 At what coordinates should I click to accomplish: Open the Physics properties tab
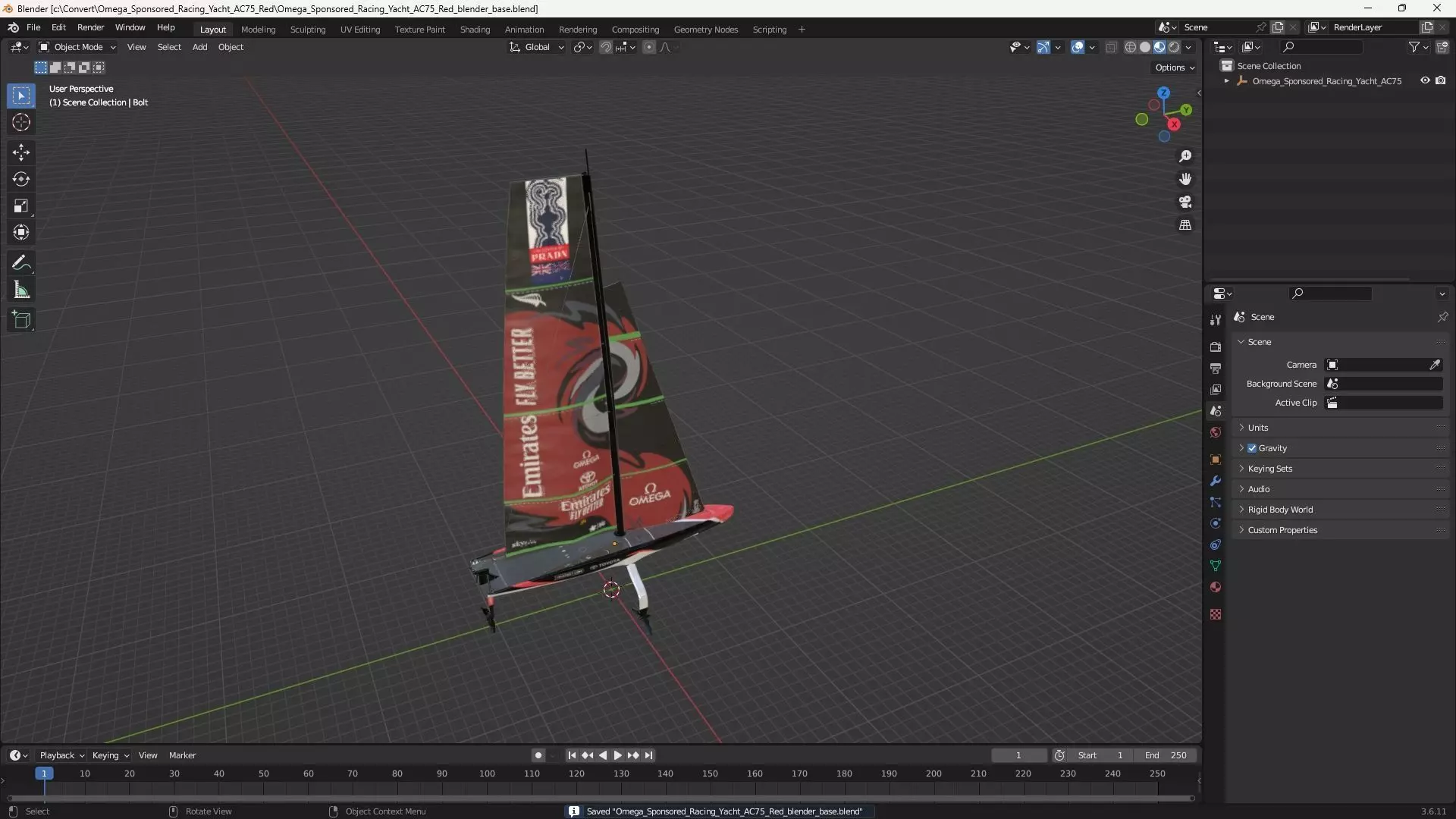click(1216, 523)
